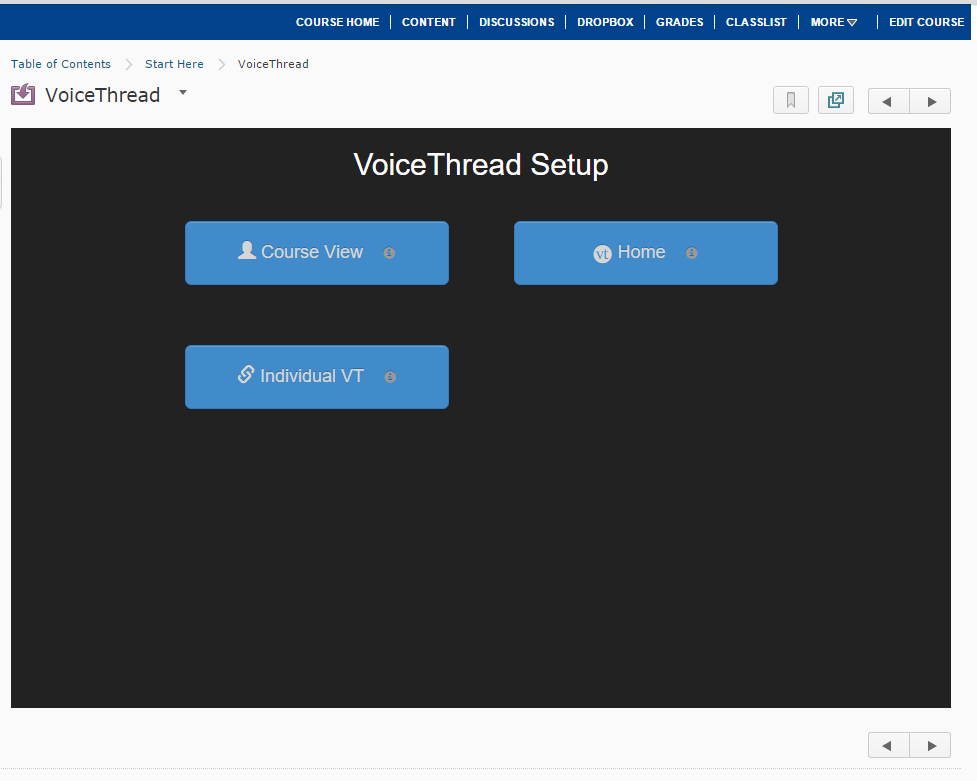Open the Discussions navbar item
Screen dimensions: 977x781
pos(516,22)
